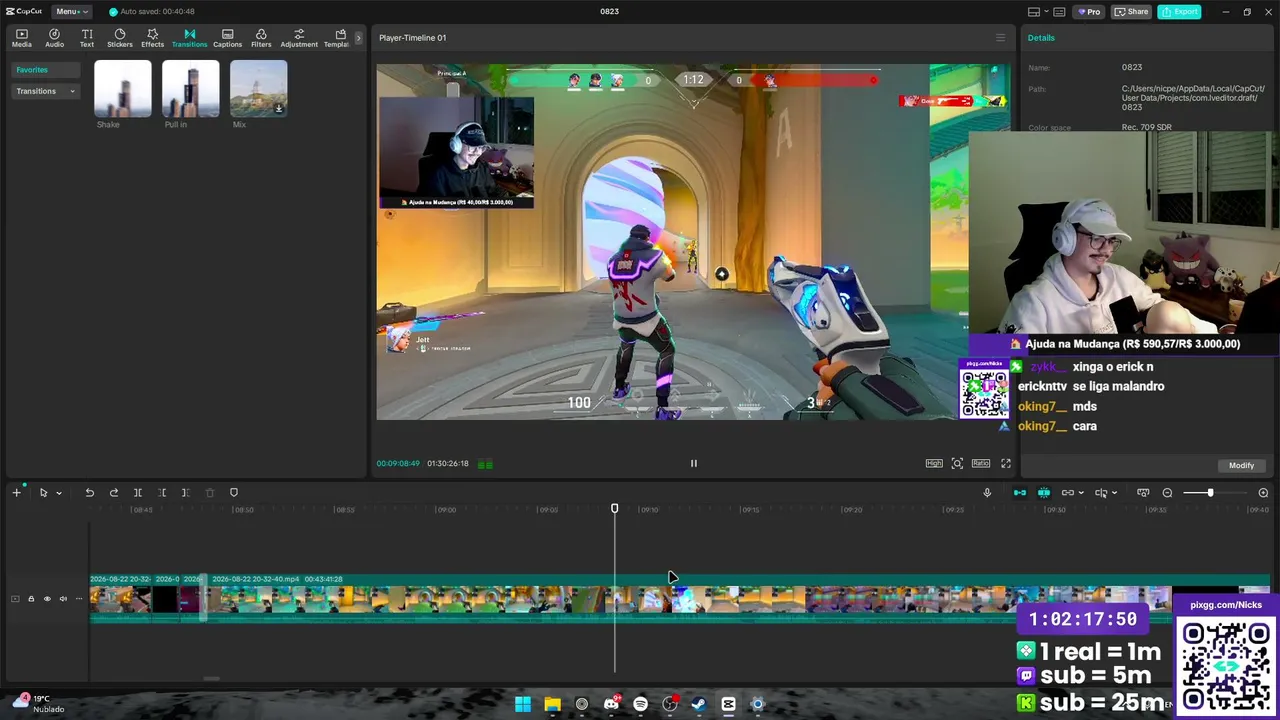
Task: Choose the Shake transition thumbnail
Action: [x=122, y=88]
